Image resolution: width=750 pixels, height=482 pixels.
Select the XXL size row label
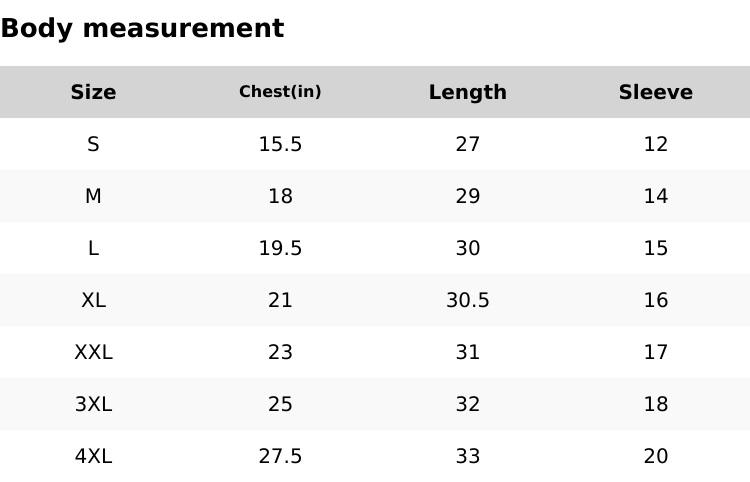pos(93,352)
